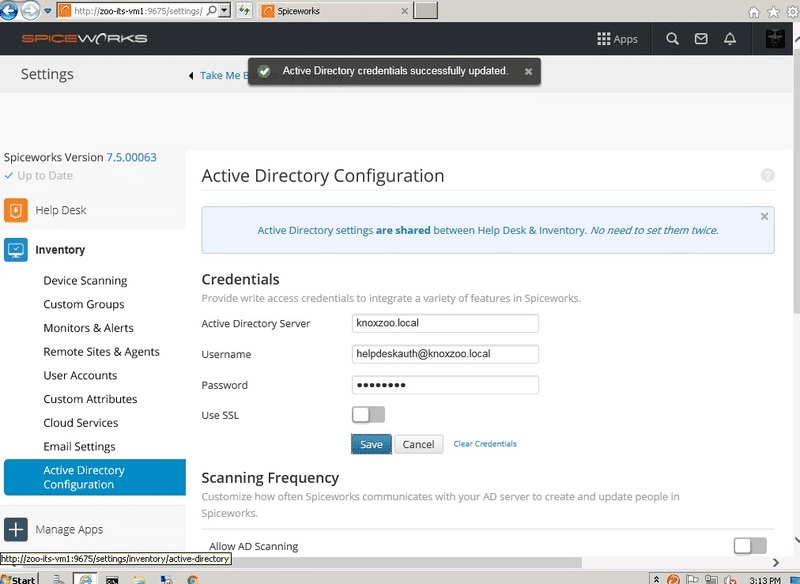The image size is (800, 584).
Task: Show hidden system tray icons
Action: [656, 579]
